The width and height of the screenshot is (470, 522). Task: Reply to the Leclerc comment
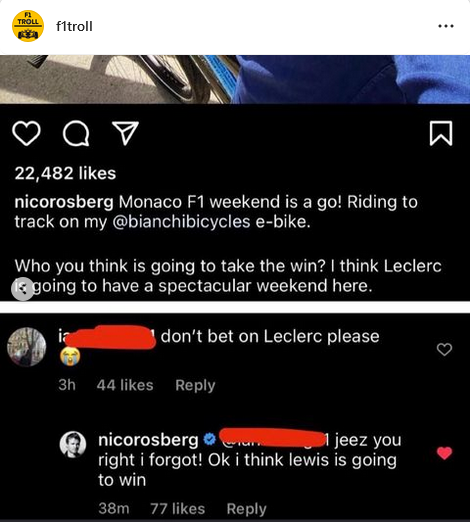coord(195,385)
